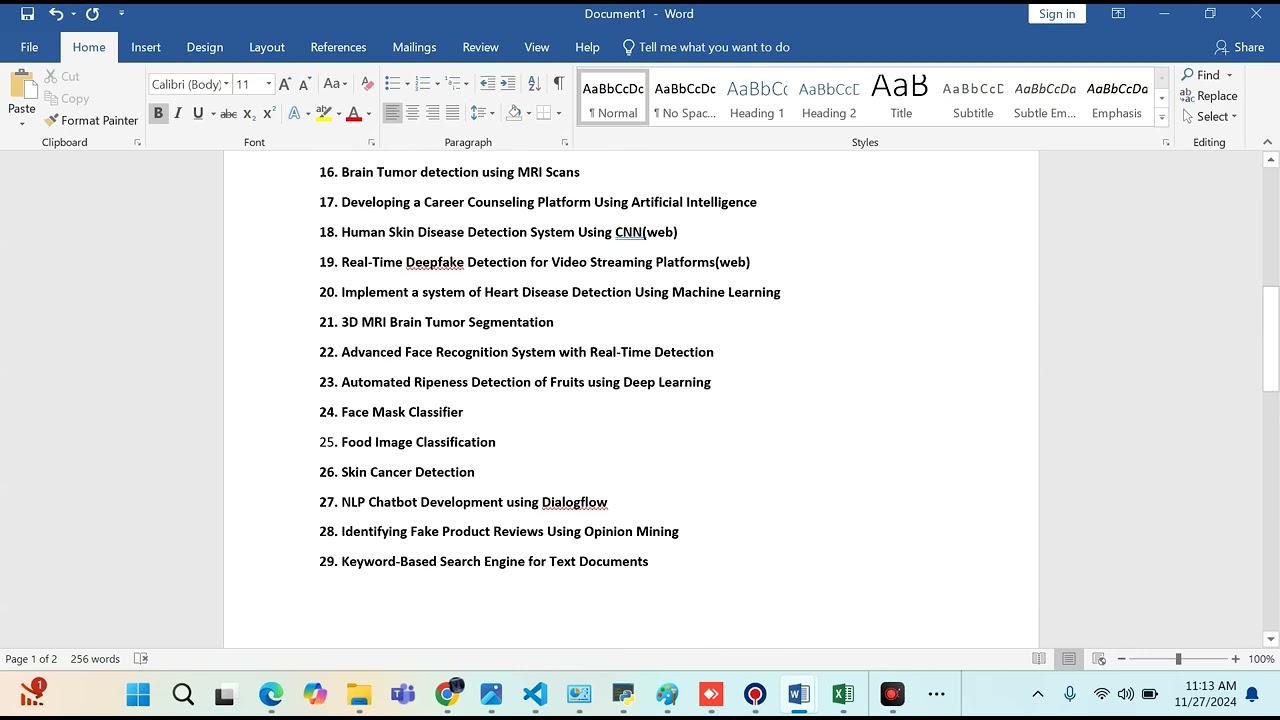Open the Paragraph settings dialog launcher
The width and height of the screenshot is (1280, 720).
point(565,143)
